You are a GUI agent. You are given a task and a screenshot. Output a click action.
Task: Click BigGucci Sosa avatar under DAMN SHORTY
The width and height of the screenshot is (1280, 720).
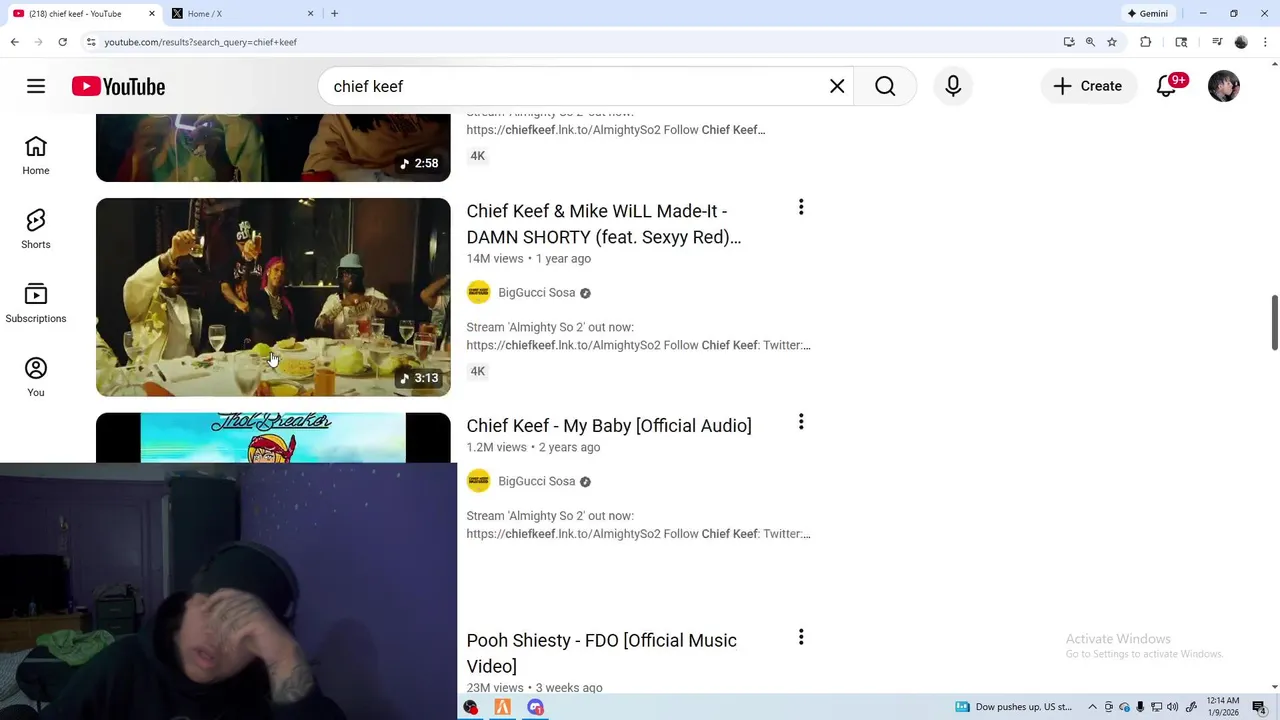point(478,292)
